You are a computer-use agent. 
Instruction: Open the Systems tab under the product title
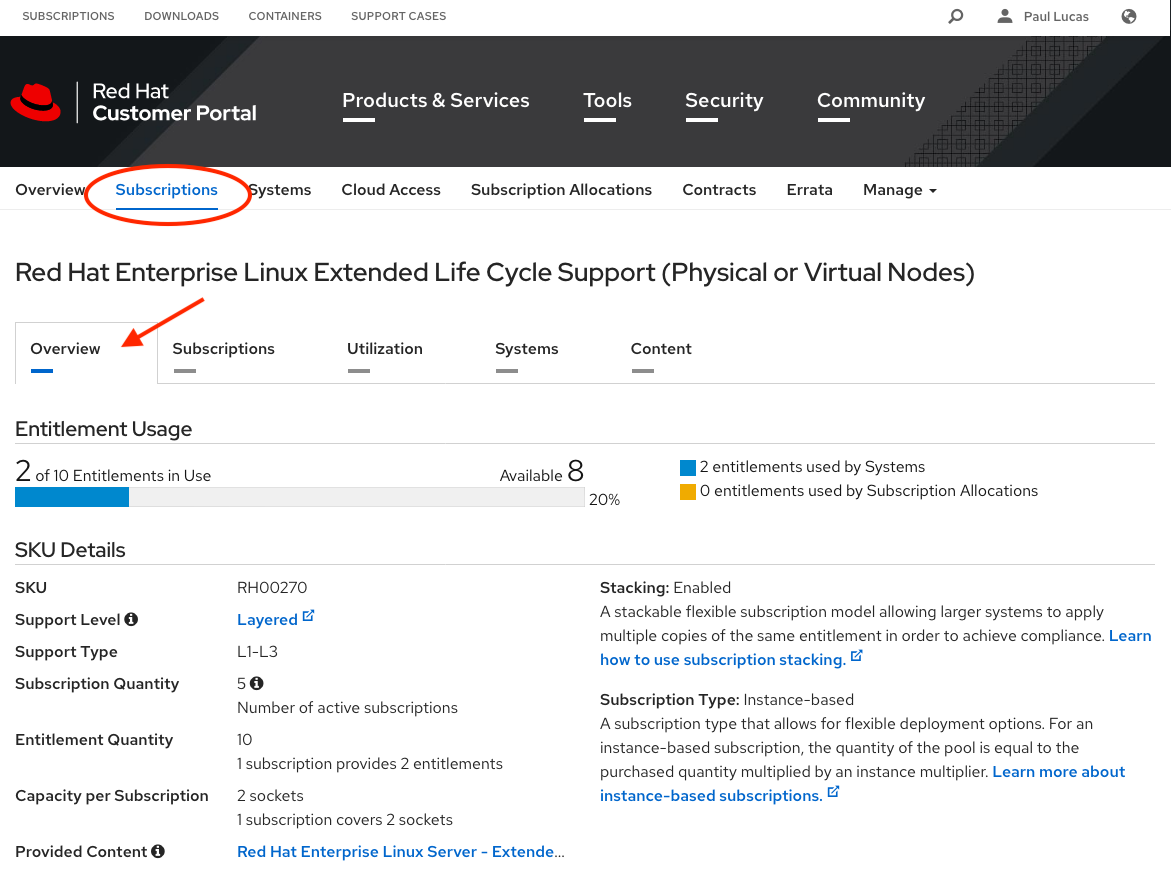(x=526, y=349)
